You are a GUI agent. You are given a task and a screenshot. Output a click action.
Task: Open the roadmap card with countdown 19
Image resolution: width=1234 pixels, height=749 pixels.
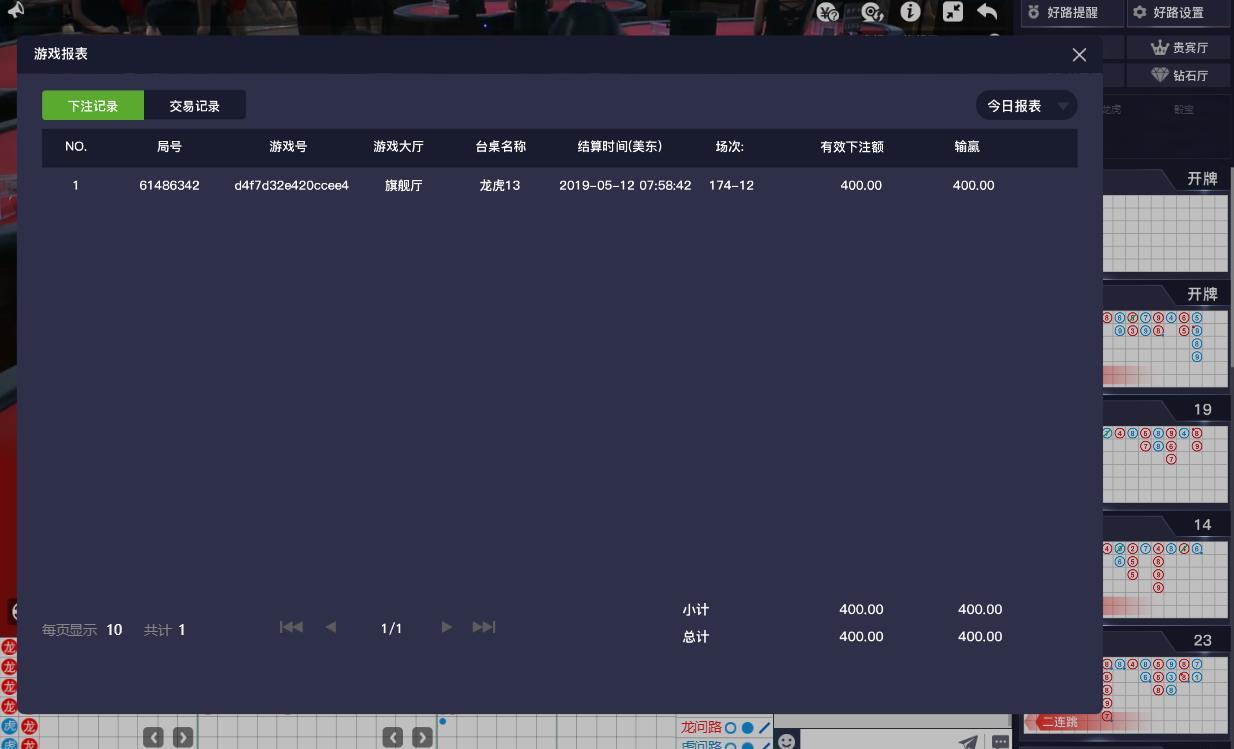click(1165, 453)
